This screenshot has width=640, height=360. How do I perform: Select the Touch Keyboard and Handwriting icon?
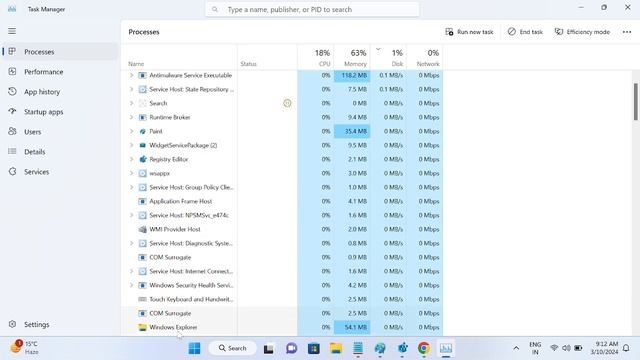142,299
